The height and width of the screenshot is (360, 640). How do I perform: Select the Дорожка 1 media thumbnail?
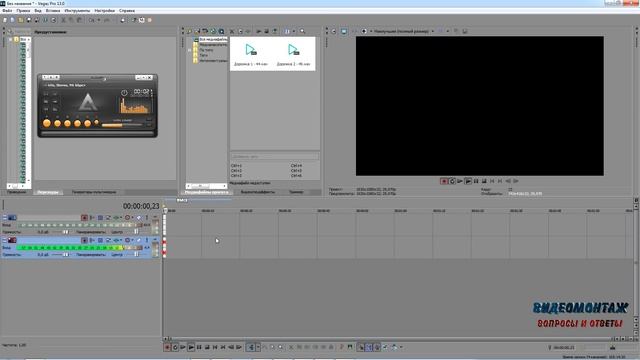pyautogui.click(x=251, y=55)
